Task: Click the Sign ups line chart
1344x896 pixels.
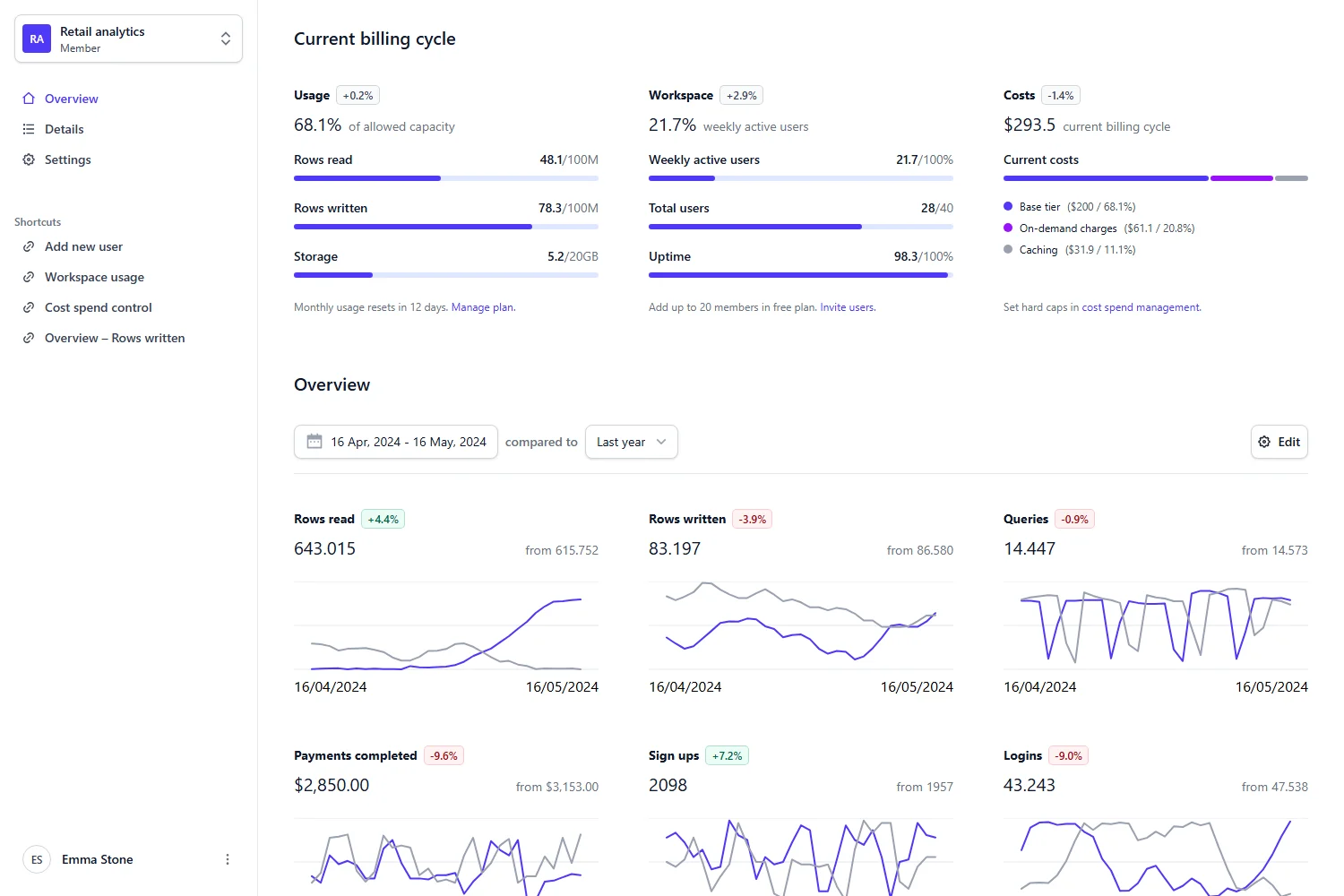Action: [801, 857]
